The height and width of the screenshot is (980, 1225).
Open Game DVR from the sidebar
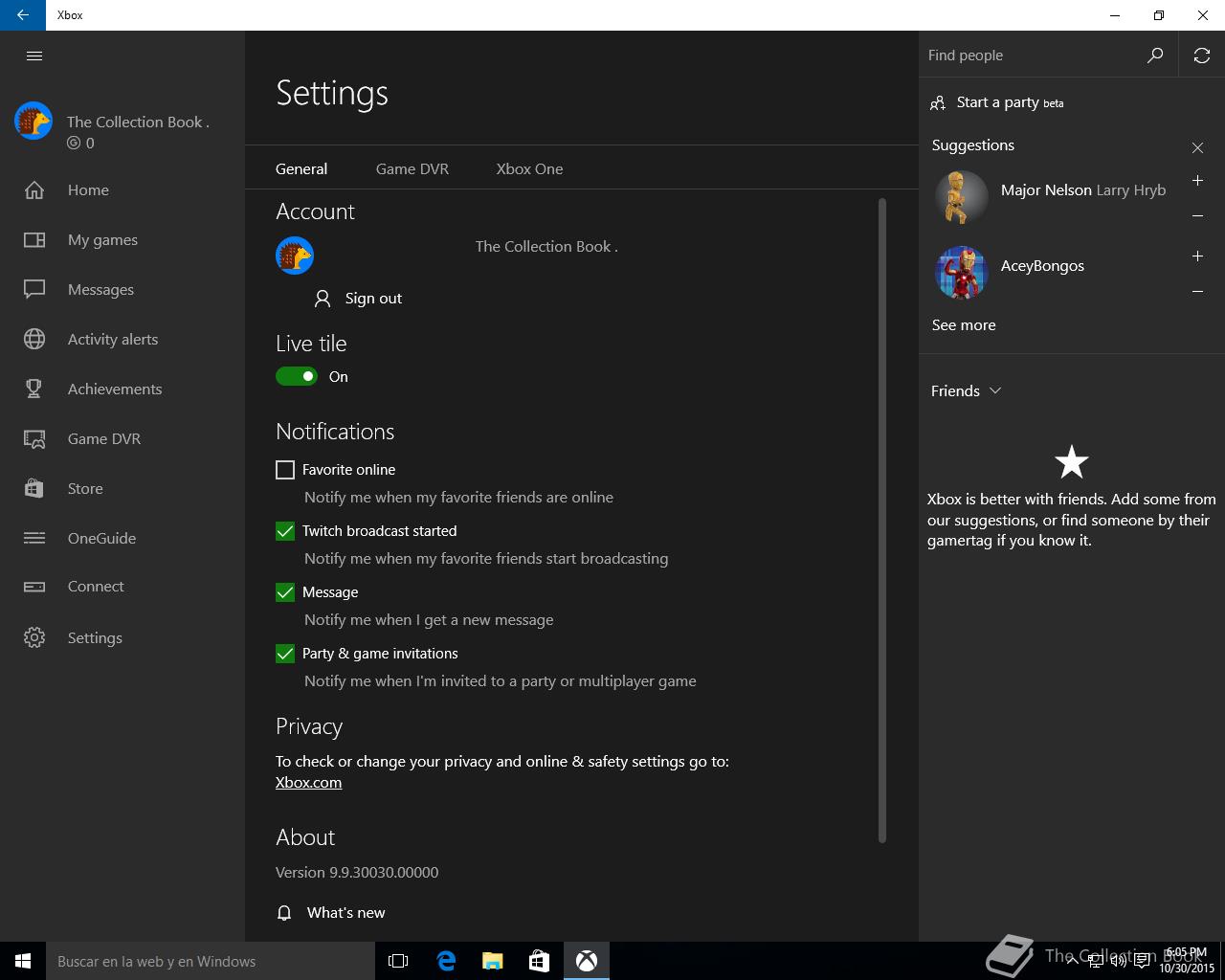103,438
